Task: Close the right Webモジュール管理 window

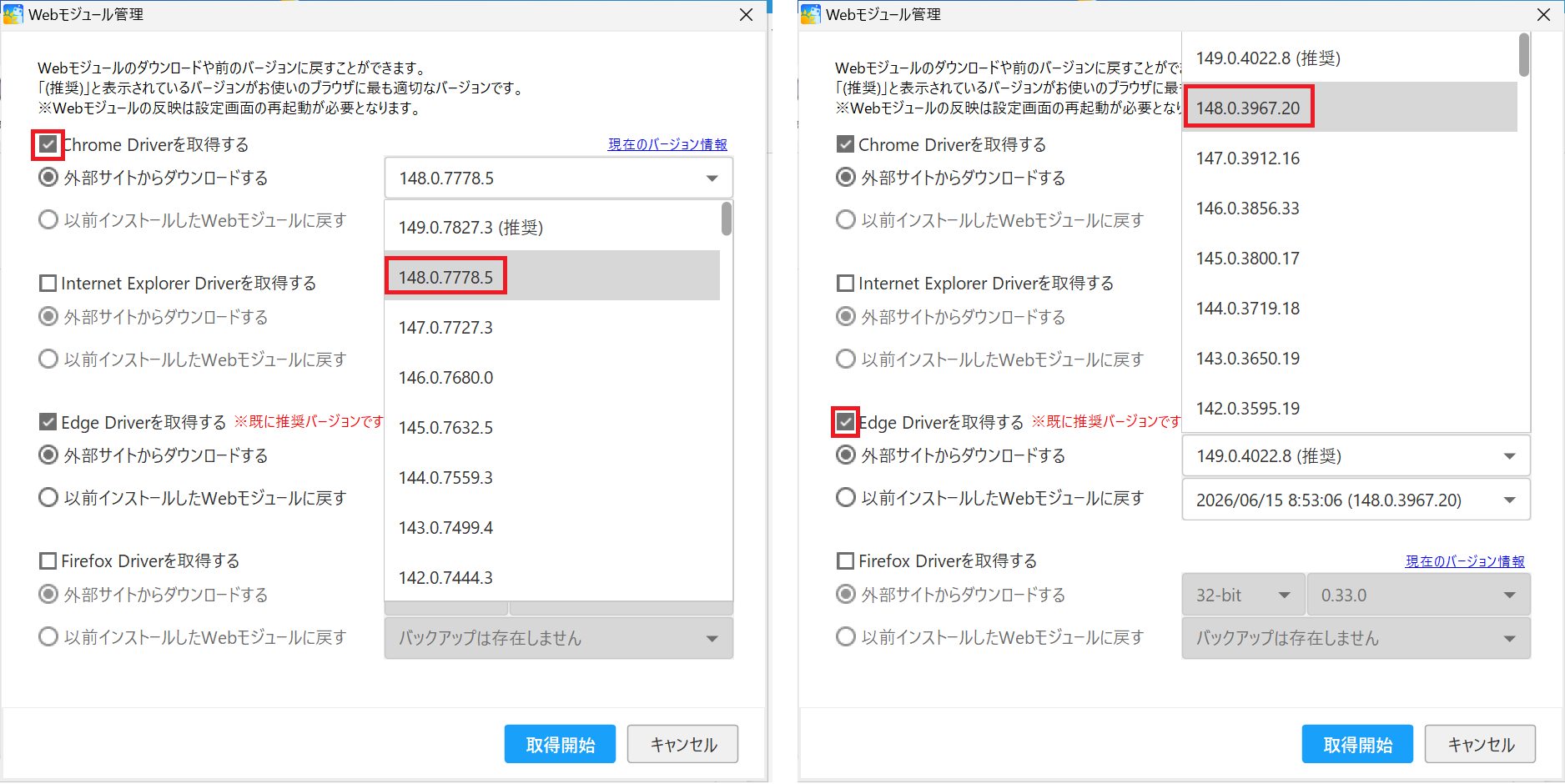Action: [x=1544, y=15]
